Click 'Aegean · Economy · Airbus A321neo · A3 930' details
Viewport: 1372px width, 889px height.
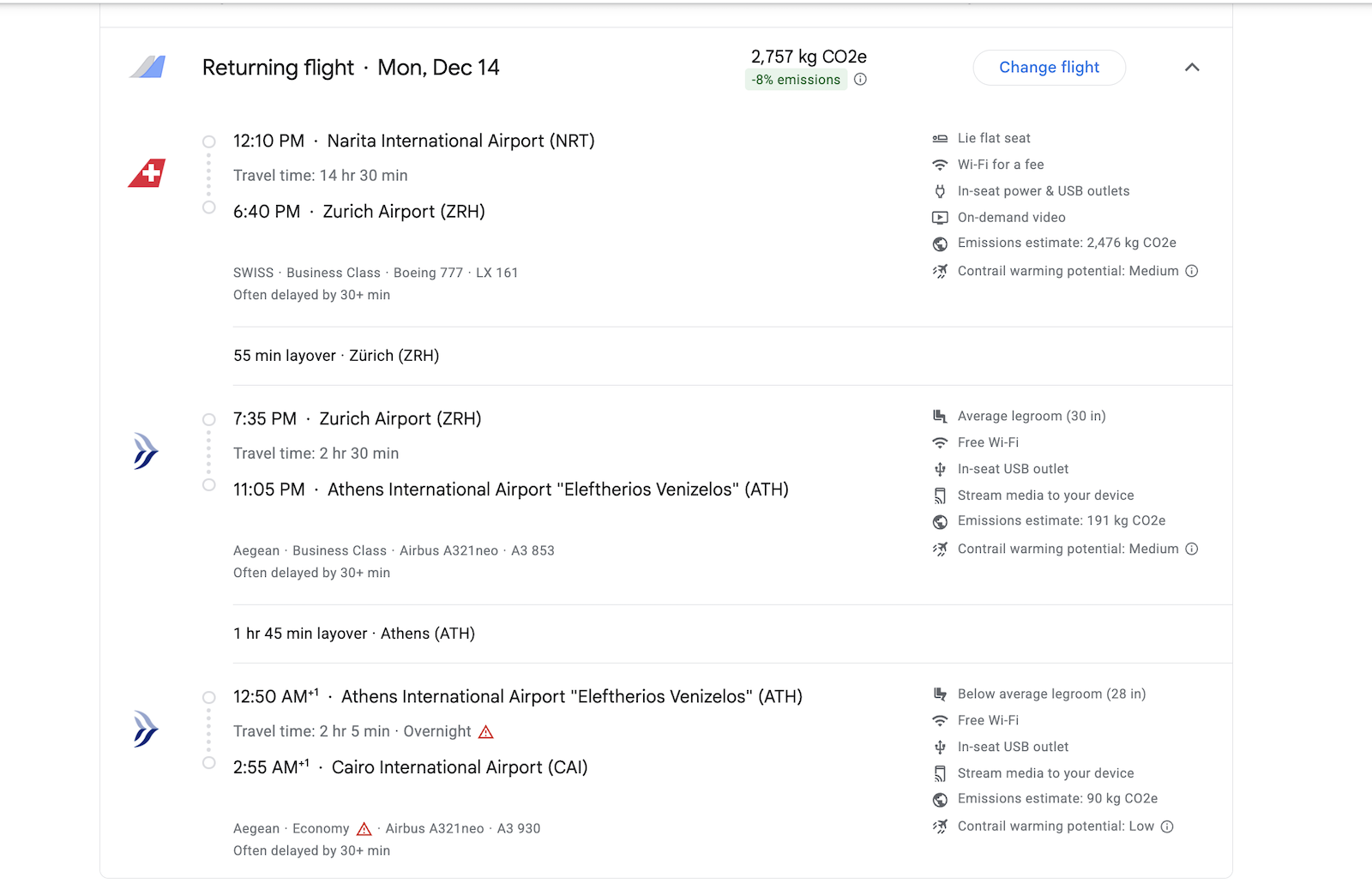(x=387, y=828)
